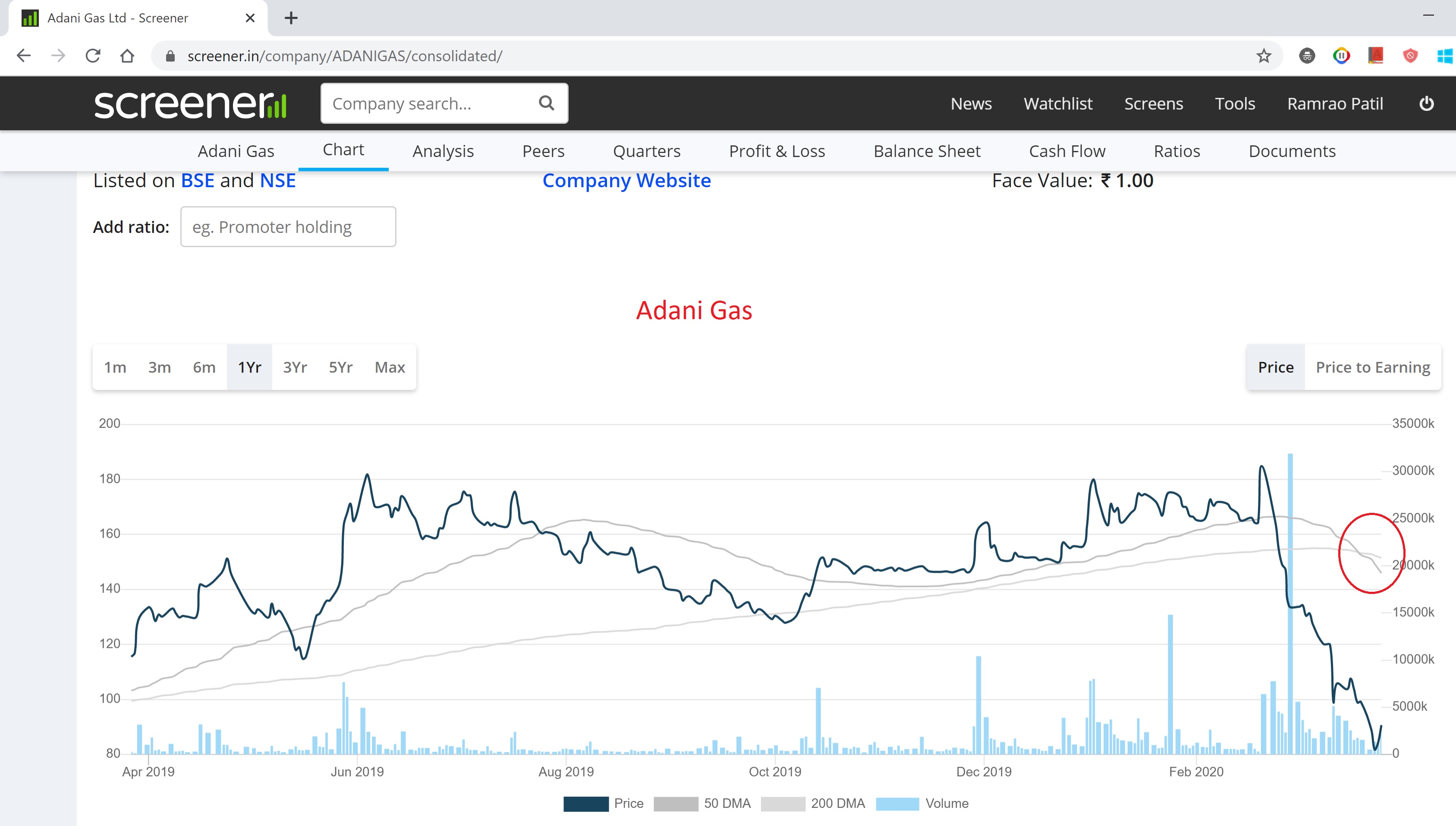The image size is (1456, 826).
Task: Bookmark page with the star icon
Action: pyautogui.click(x=1263, y=56)
